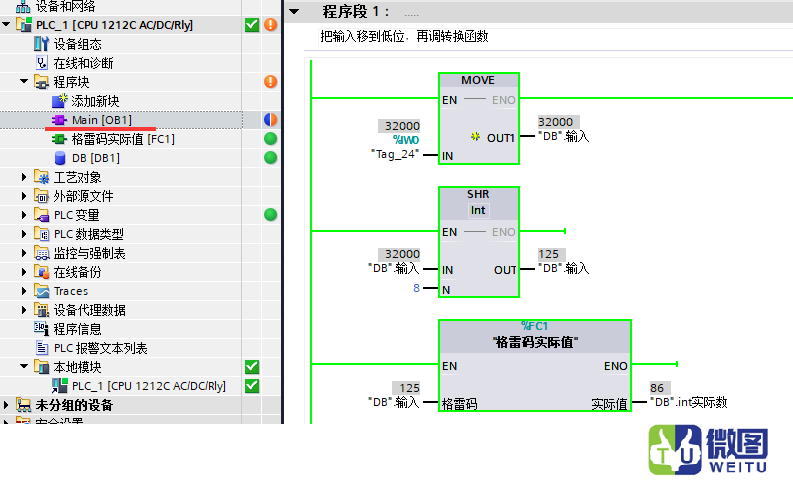Click the PLC 变量 folder icon
The image size is (793, 492).
[41, 215]
